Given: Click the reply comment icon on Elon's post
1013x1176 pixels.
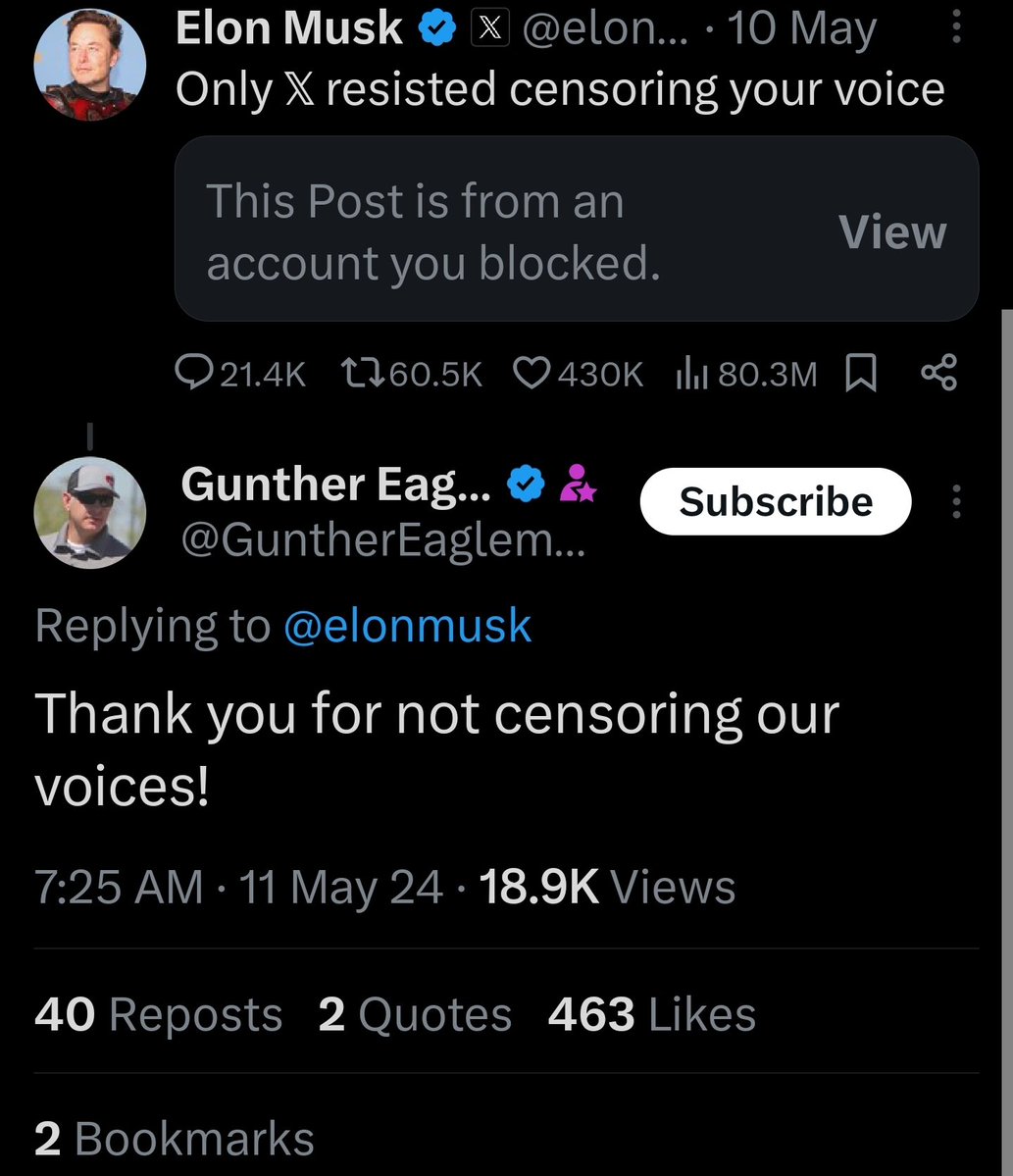Looking at the screenshot, I should (x=188, y=374).
